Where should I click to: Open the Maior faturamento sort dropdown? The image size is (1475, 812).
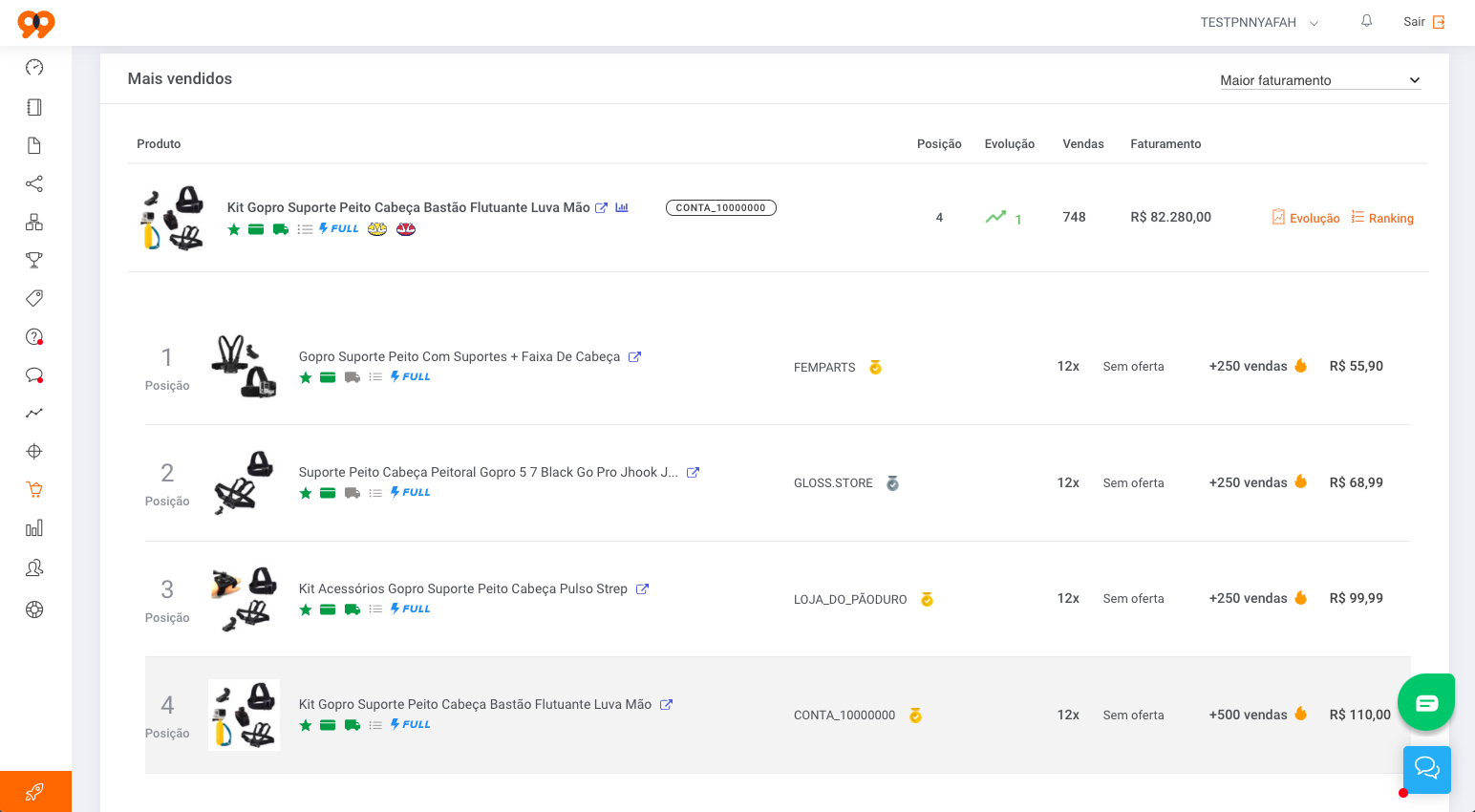[x=1320, y=80]
